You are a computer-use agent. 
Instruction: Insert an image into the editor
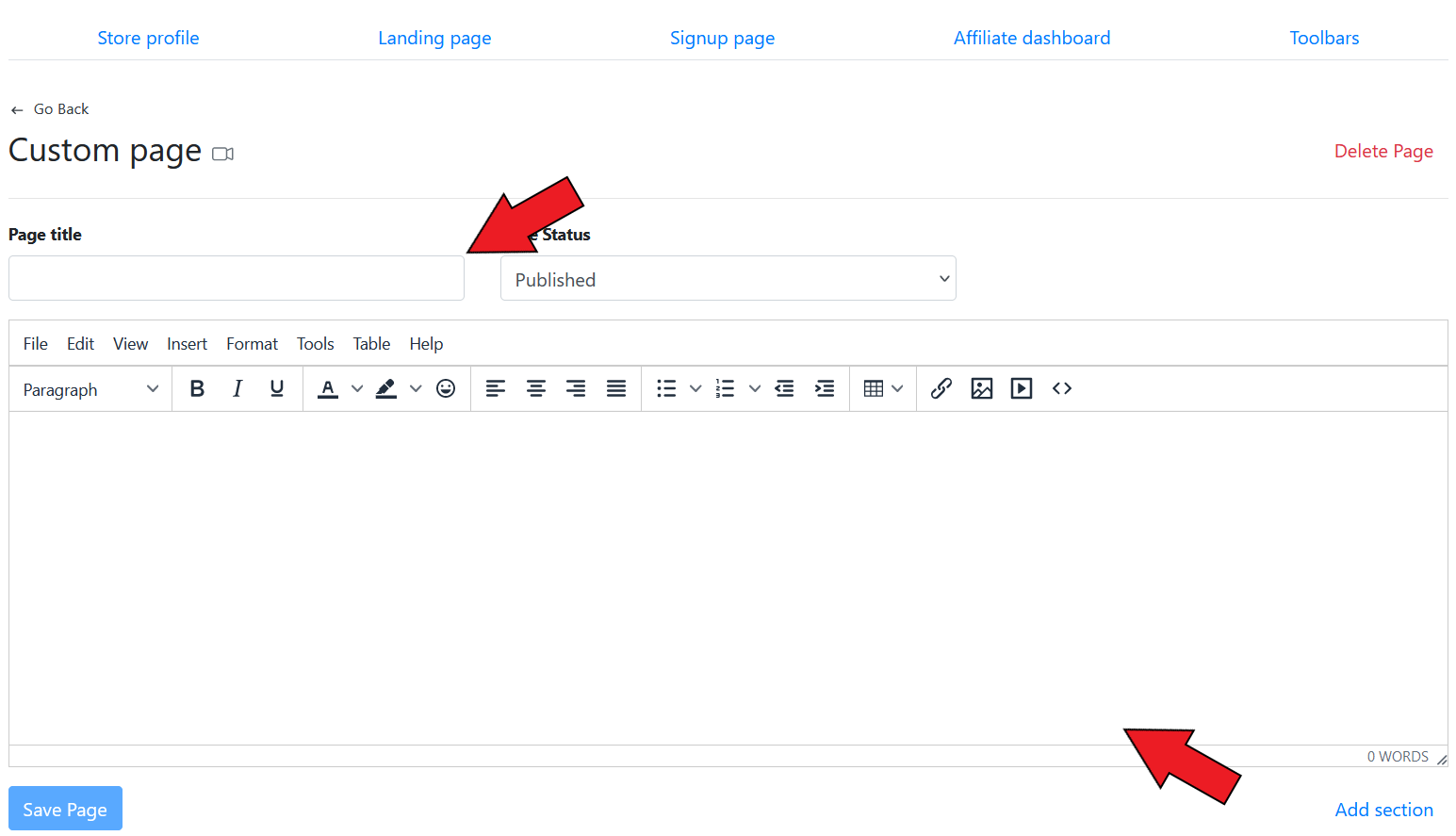click(982, 388)
